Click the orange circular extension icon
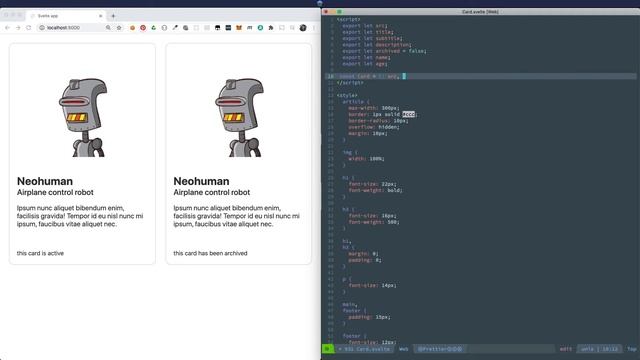 pos(132,28)
